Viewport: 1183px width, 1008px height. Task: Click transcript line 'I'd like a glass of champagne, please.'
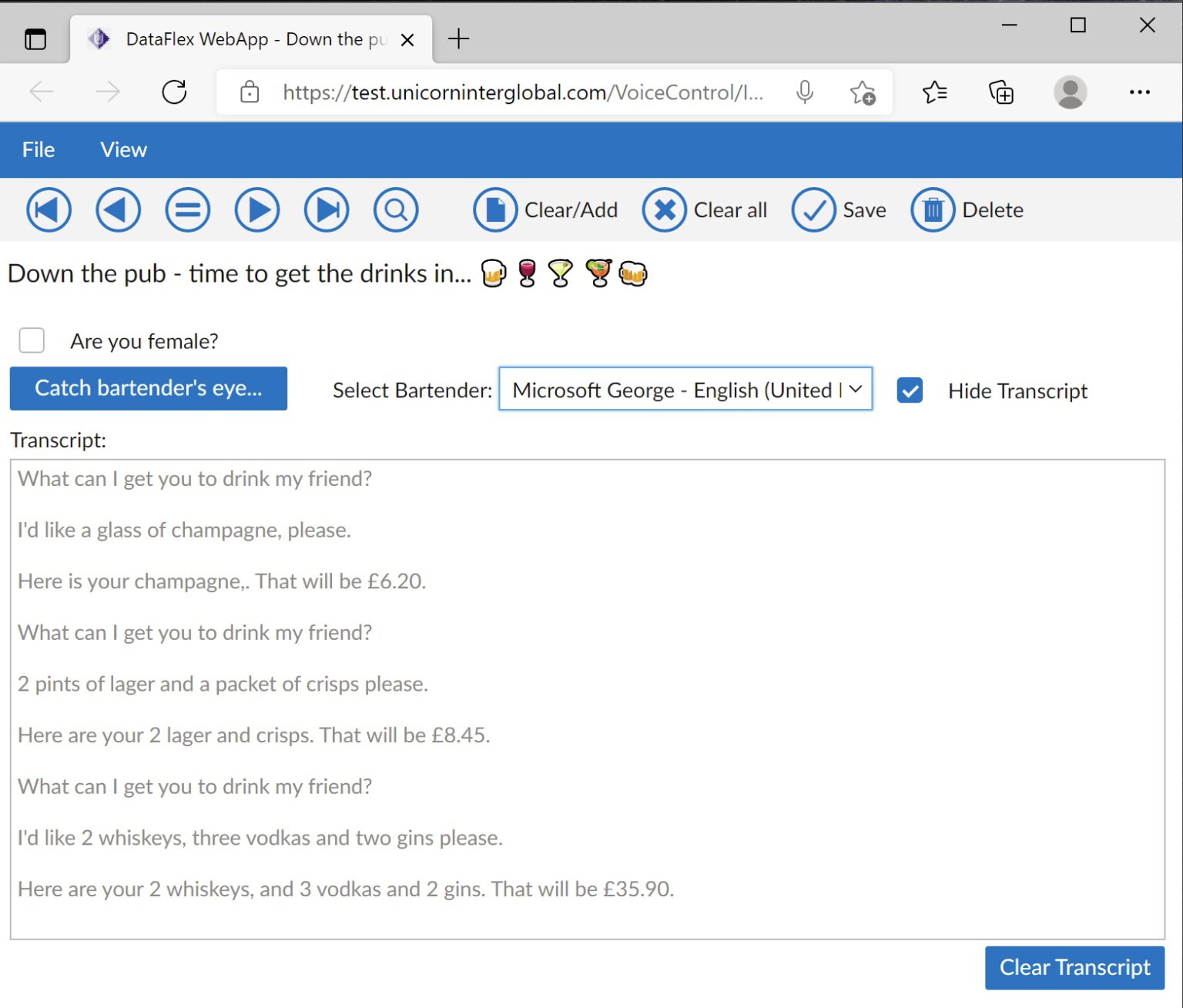pyautogui.click(x=184, y=530)
